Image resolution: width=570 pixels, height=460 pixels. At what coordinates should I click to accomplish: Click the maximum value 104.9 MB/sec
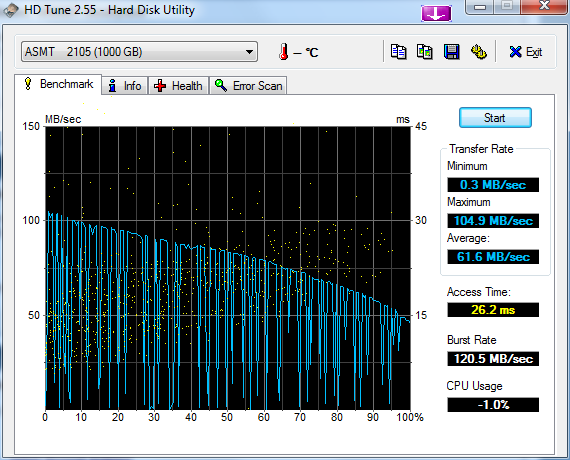click(x=493, y=221)
